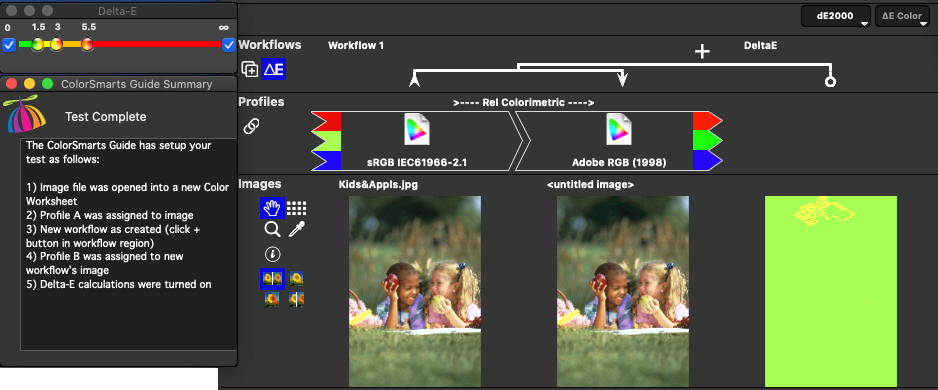The height and width of the screenshot is (390, 938).
Task: Click the 5.5 red threshold slider marker
Action: click(x=87, y=44)
